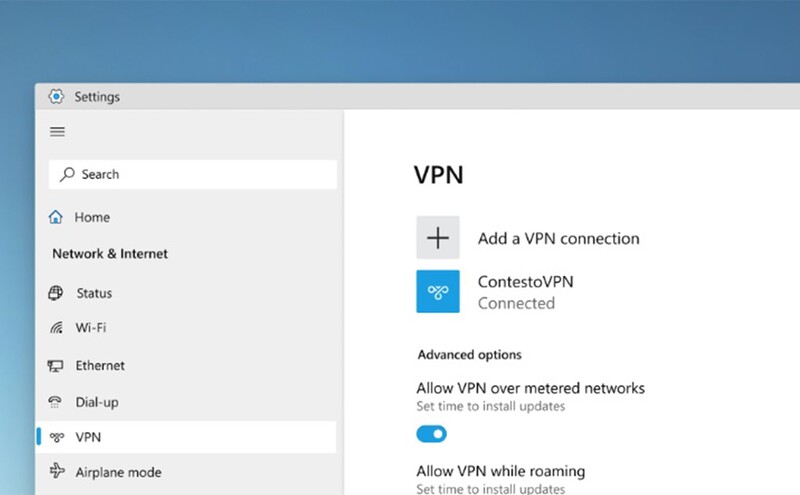The height and width of the screenshot is (495, 800).
Task: Click the Status globe icon
Action: tap(56, 293)
